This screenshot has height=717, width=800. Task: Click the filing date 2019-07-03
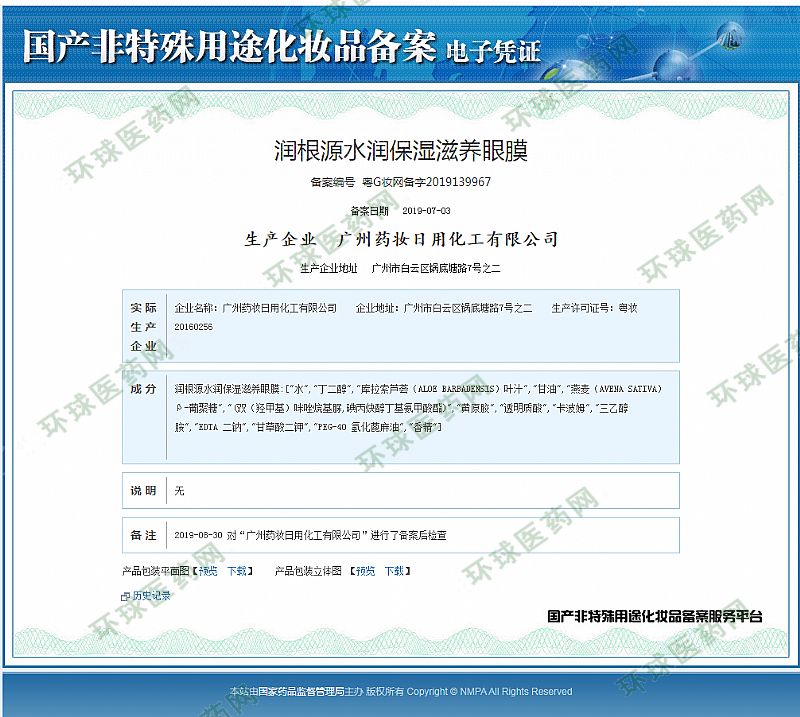click(426, 211)
